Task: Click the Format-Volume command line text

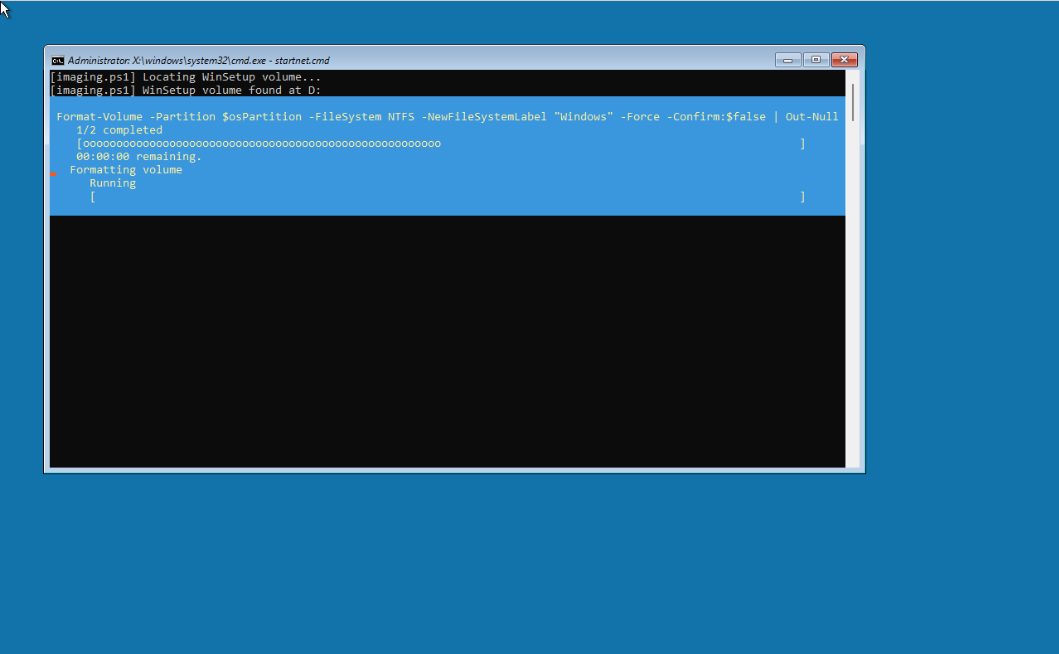Action: point(447,117)
